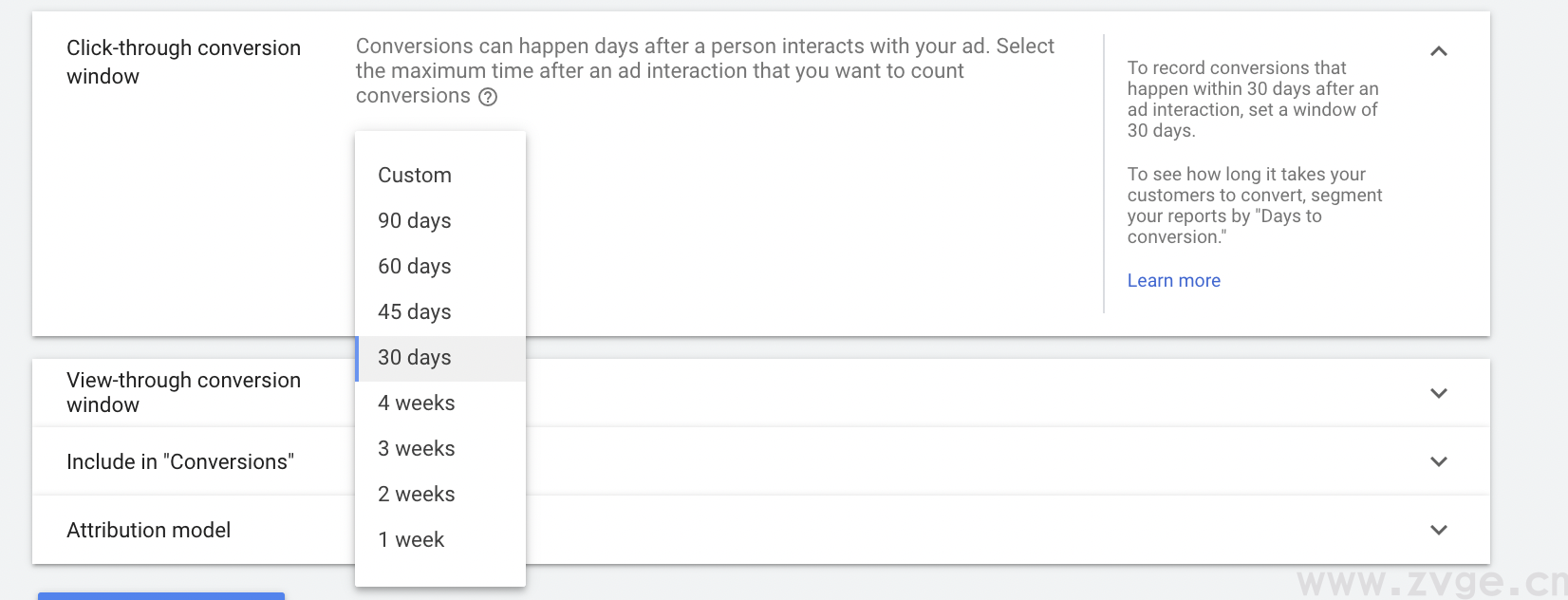Click the help question mark icon
This screenshot has height=600, width=1568.
pyautogui.click(x=488, y=97)
